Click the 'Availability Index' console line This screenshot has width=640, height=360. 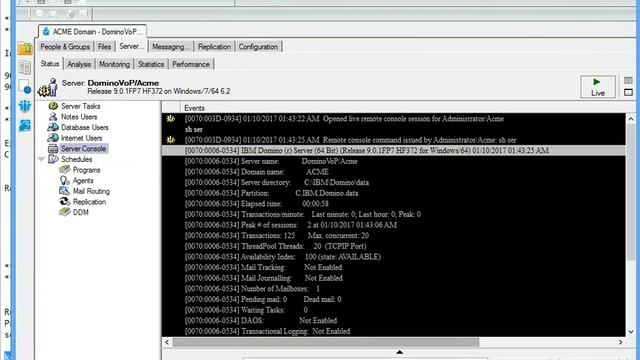point(282,257)
